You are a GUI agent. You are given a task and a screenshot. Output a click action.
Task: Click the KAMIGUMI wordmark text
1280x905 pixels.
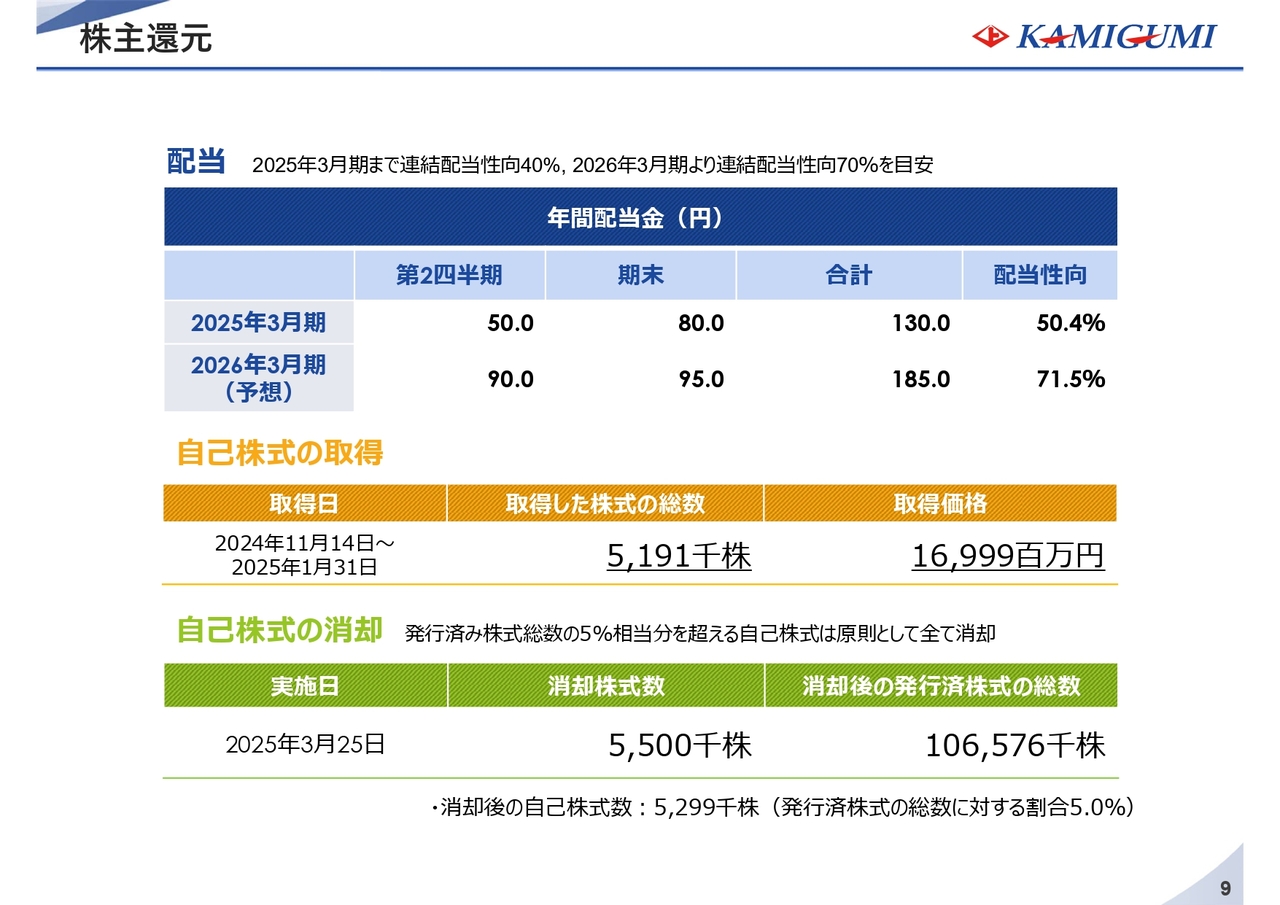[x=1116, y=37]
